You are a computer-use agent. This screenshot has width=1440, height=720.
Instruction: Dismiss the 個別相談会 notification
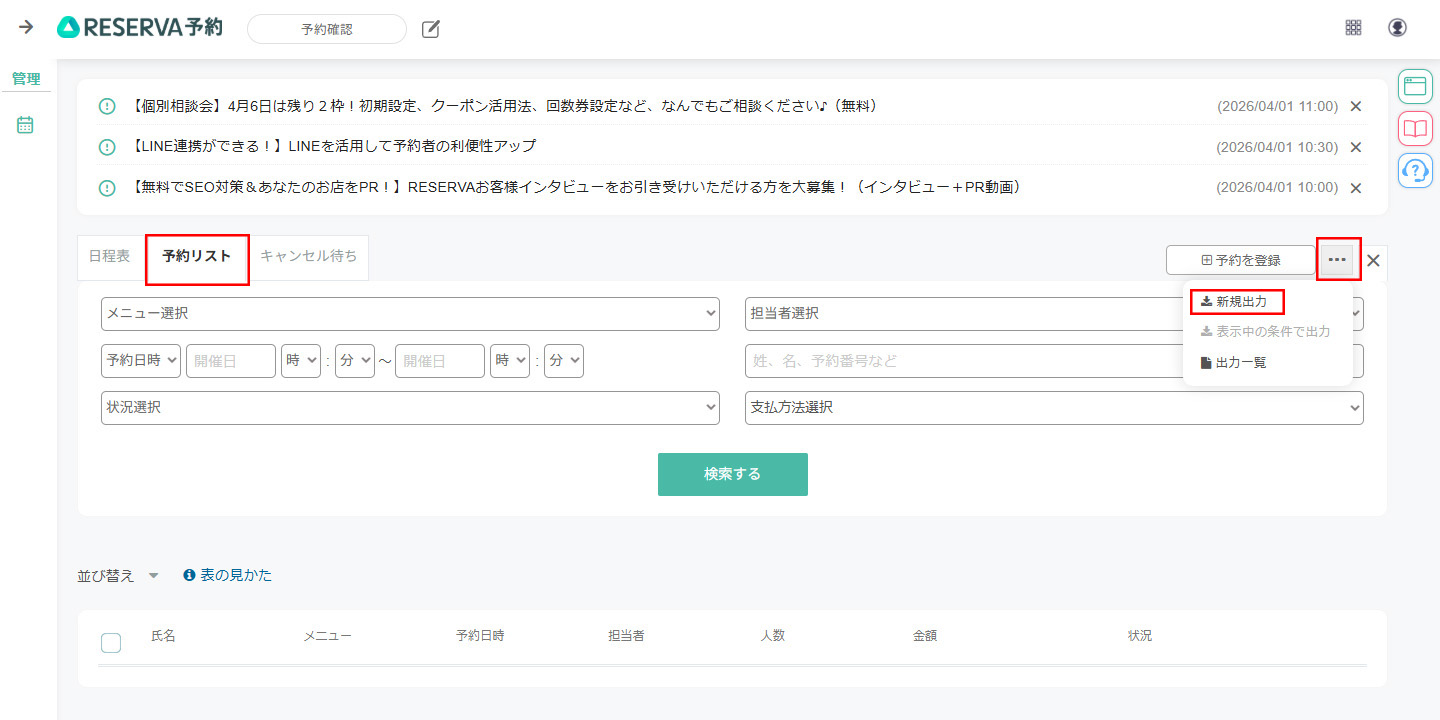(1356, 106)
